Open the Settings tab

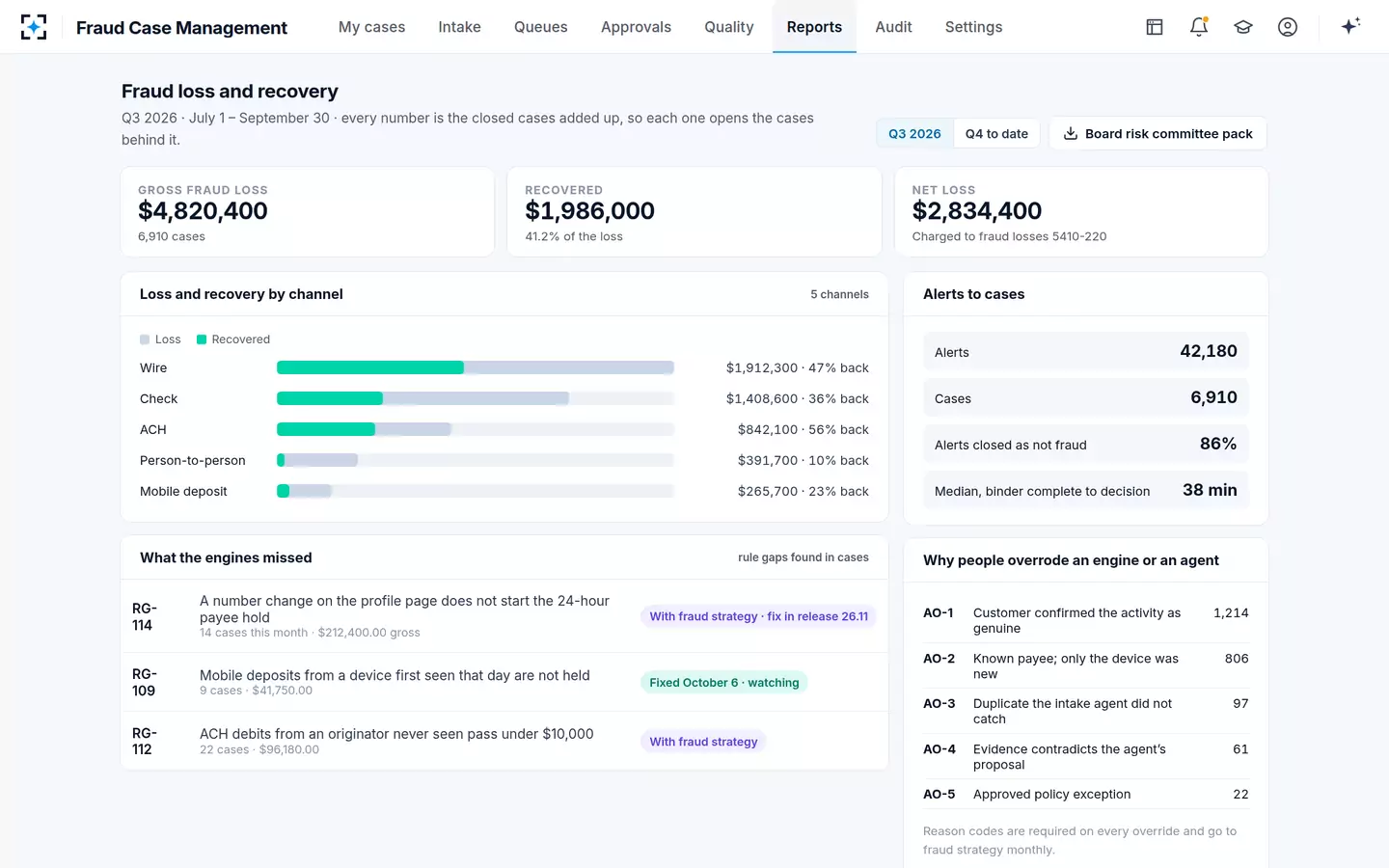click(x=973, y=27)
